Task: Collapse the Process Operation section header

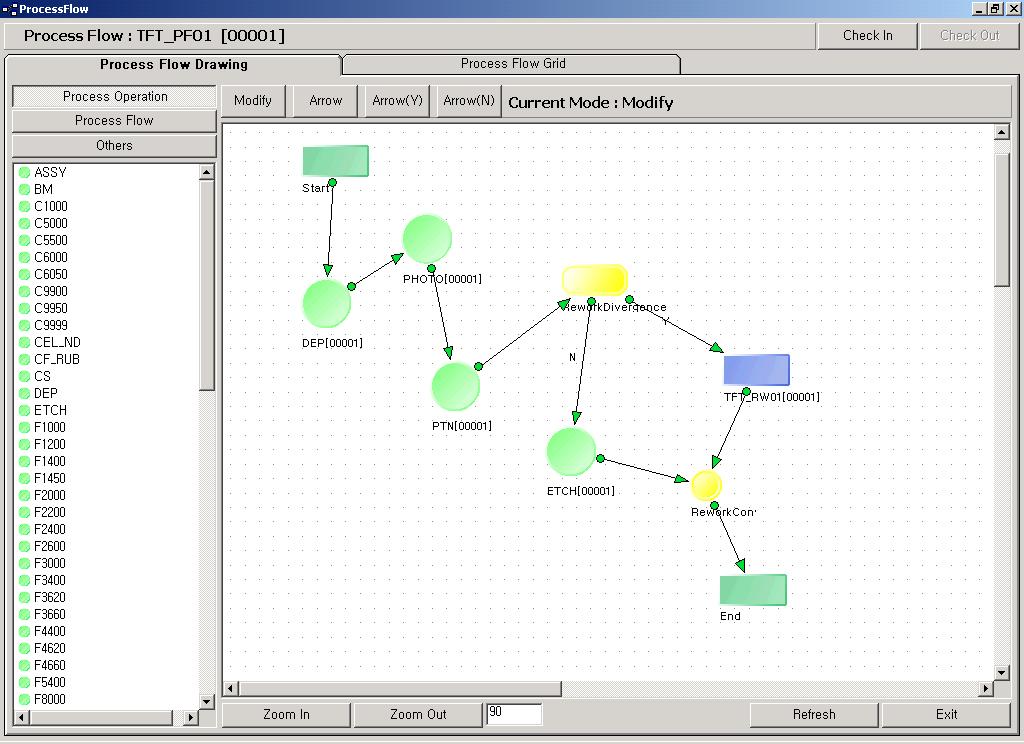Action: pos(114,97)
